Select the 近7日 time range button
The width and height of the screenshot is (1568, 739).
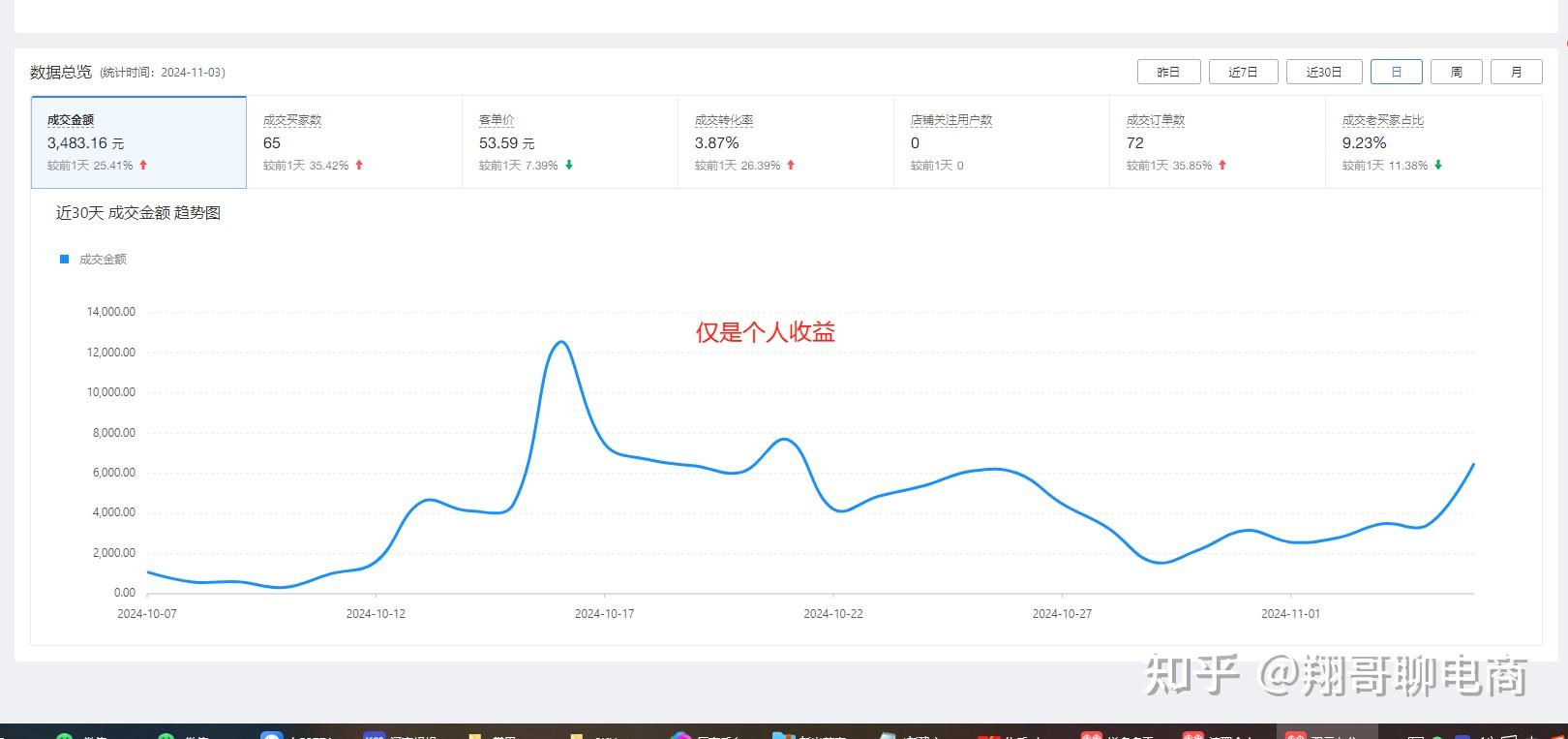(x=1244, y=72)
